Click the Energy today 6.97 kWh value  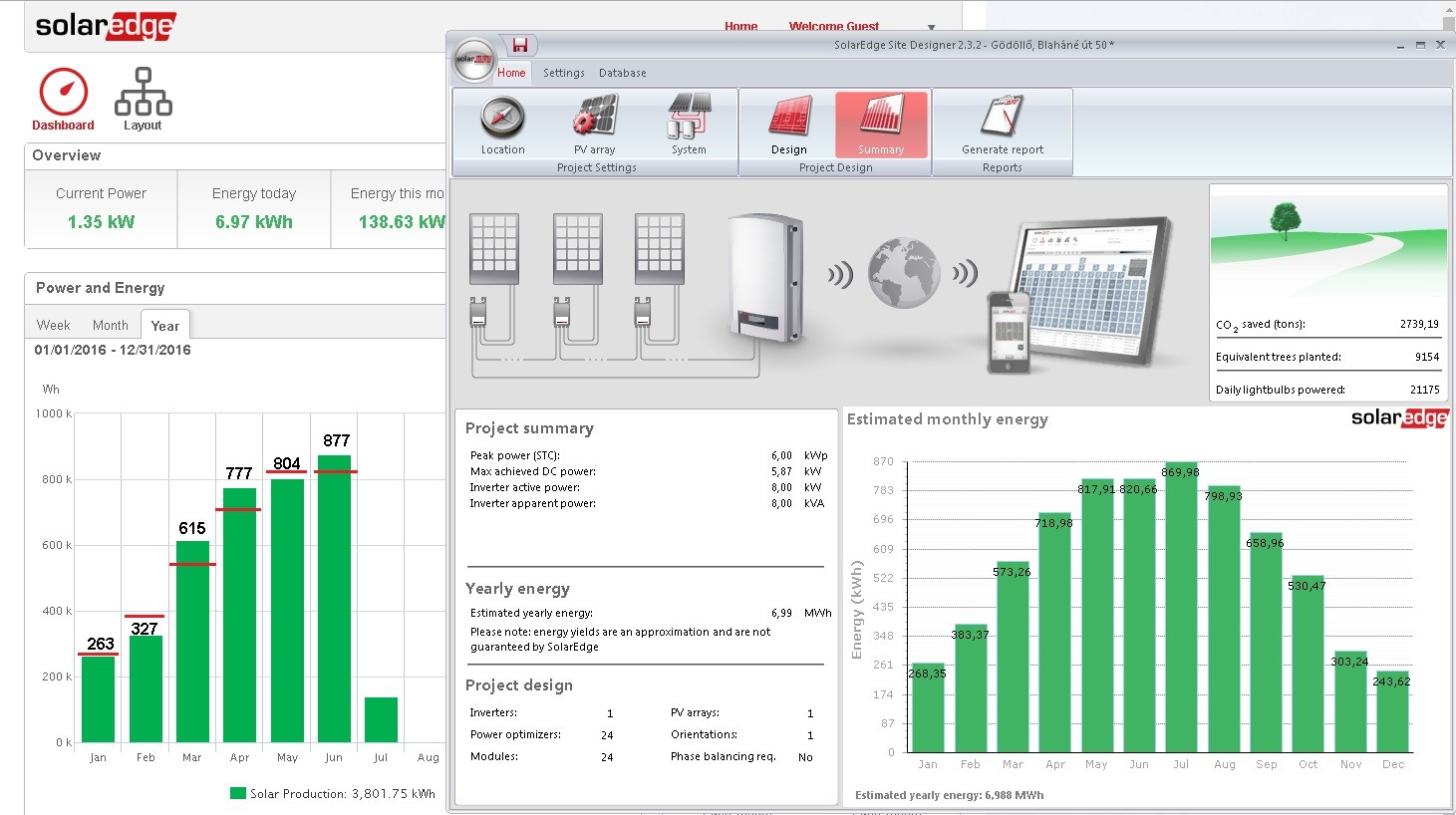click(254, 222)
